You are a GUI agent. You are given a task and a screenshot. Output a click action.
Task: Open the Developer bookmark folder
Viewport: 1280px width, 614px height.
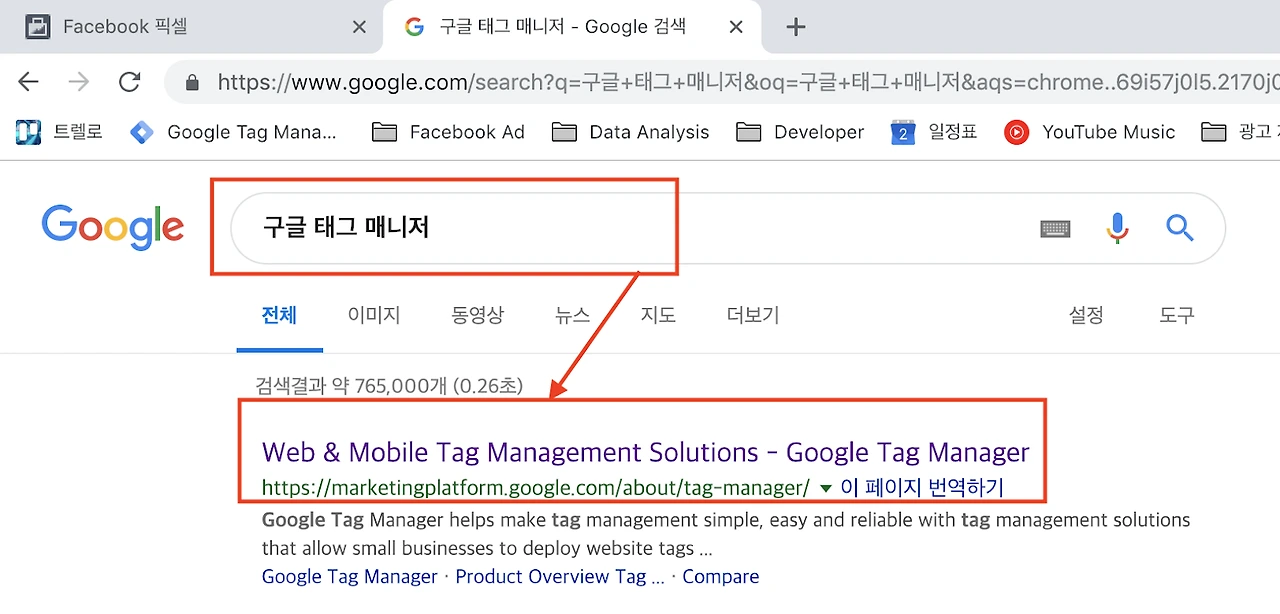click(x=800, y=132)
